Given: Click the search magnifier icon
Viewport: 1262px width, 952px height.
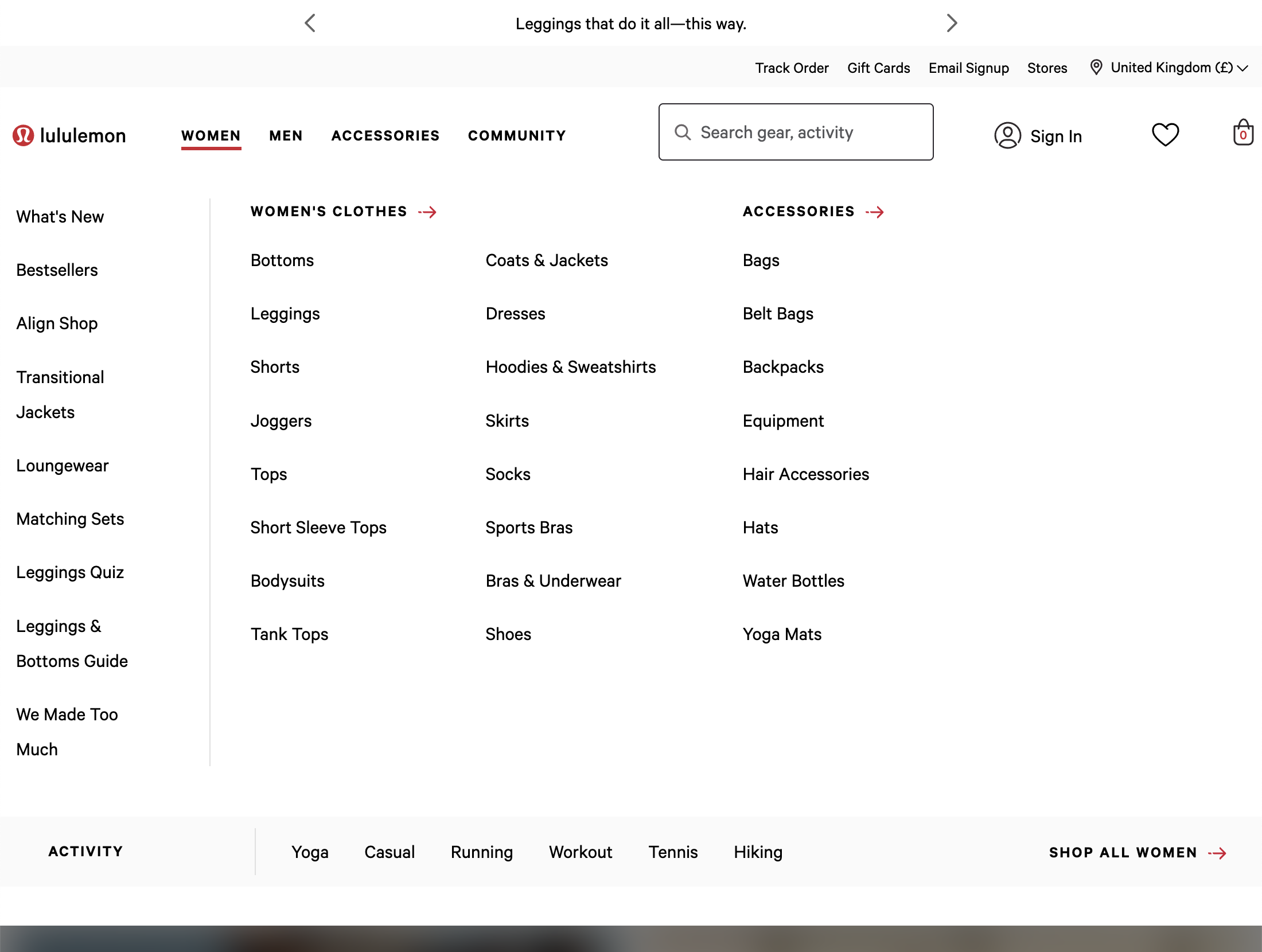Looking at the screenshot, I should 683,132.
